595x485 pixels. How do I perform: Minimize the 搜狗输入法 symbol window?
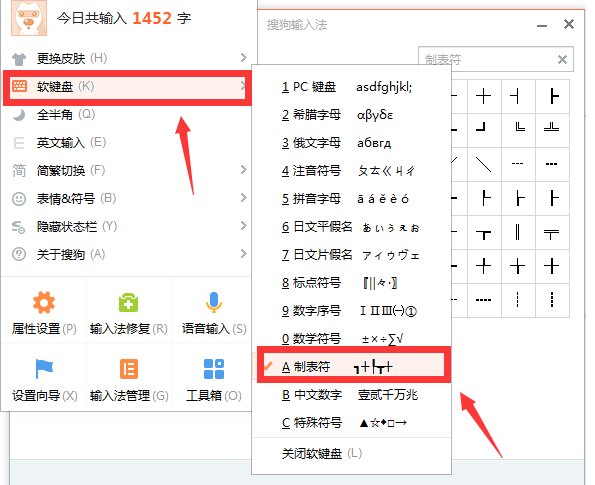(x=542, y=25)
